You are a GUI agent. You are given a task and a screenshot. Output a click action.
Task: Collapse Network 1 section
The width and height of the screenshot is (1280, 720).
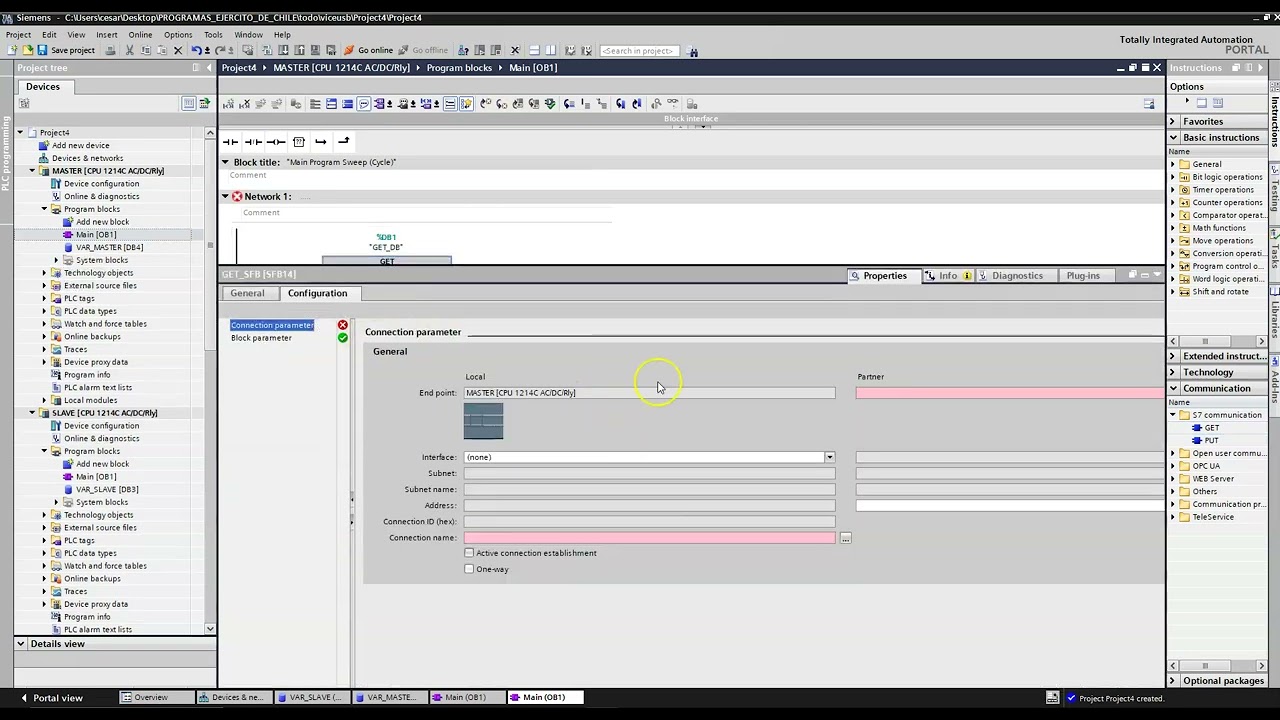click(226, 196)
